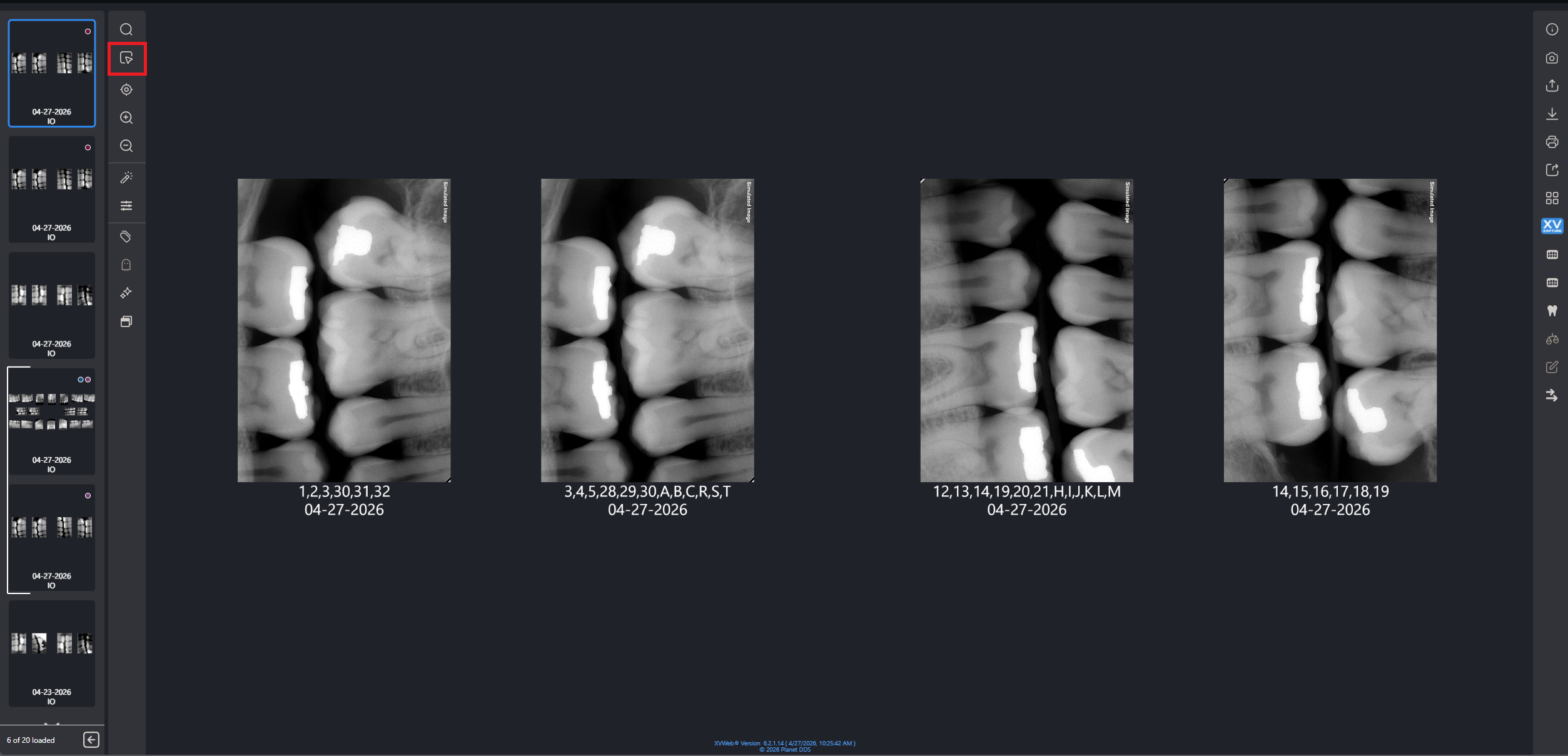
Task: Print the current image series
Action: click(x=1552, y=142)
